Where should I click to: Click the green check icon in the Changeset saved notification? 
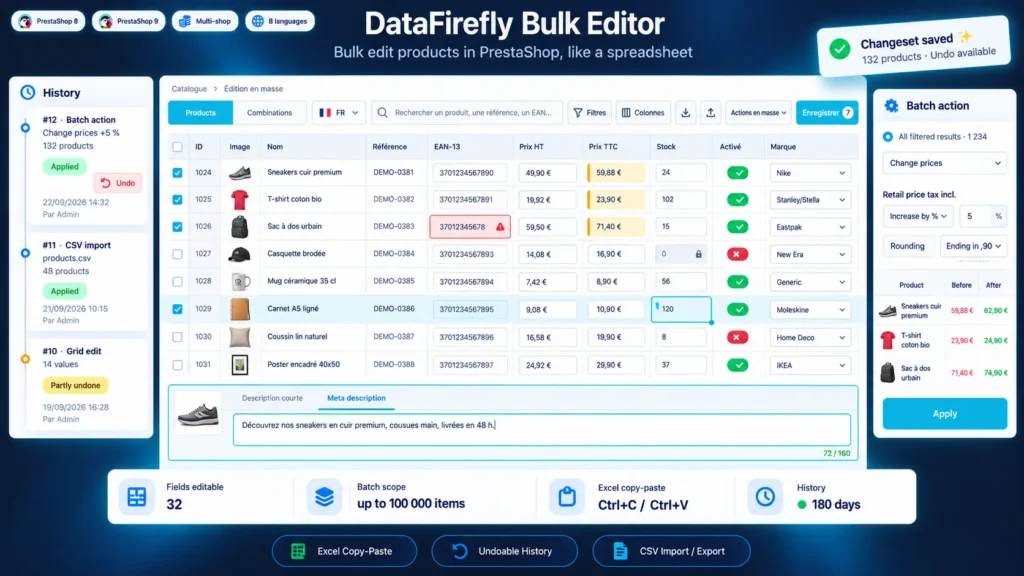(840, 49)
